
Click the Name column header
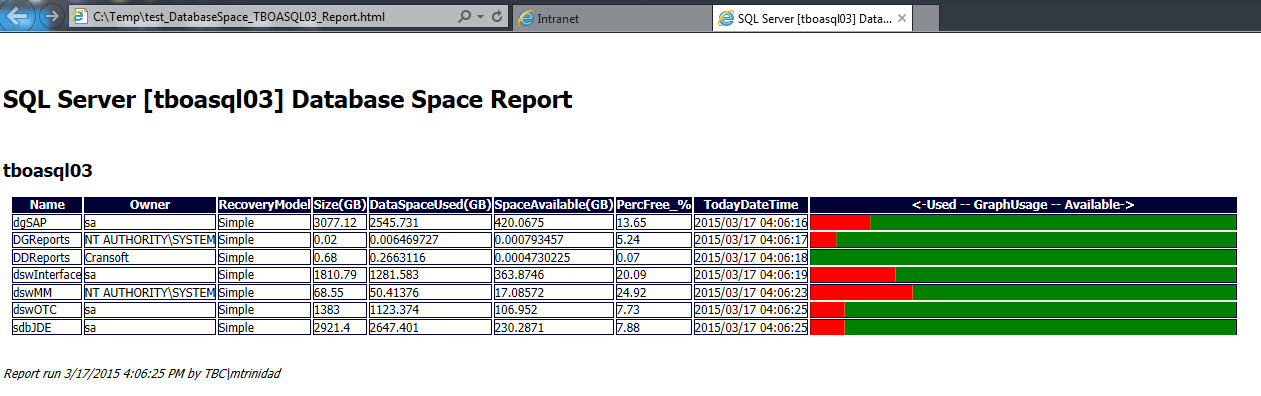pyautogui.click(x=47, y=205)
